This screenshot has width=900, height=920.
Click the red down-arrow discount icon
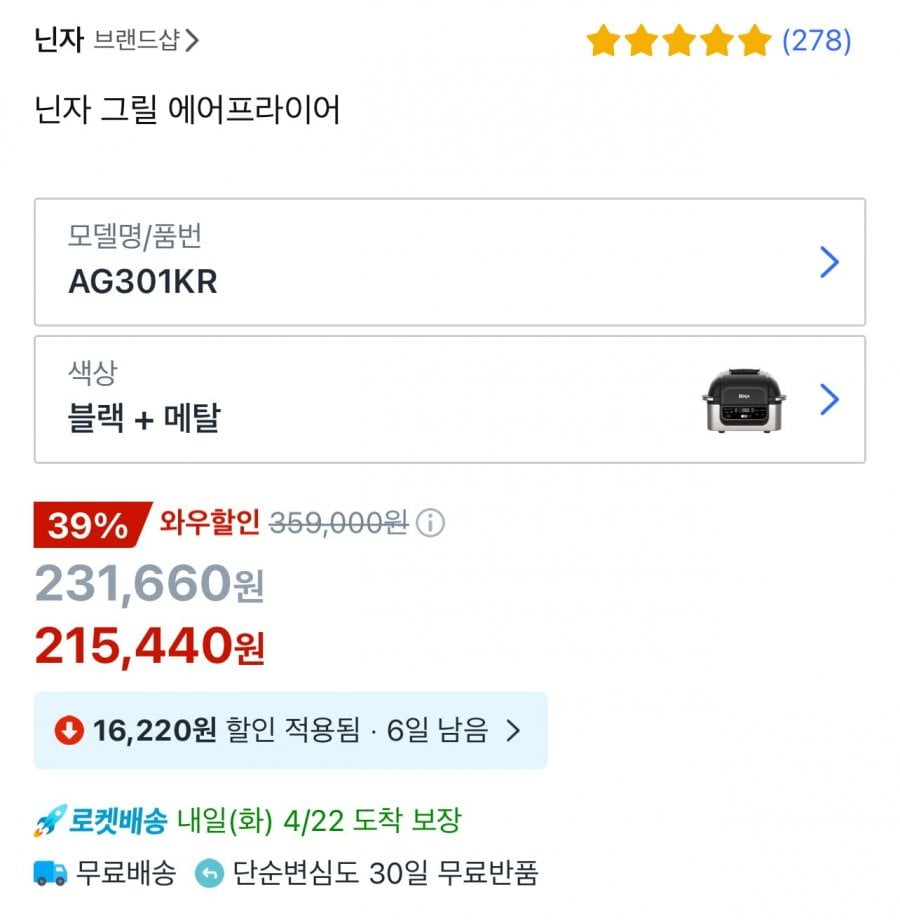69,731
